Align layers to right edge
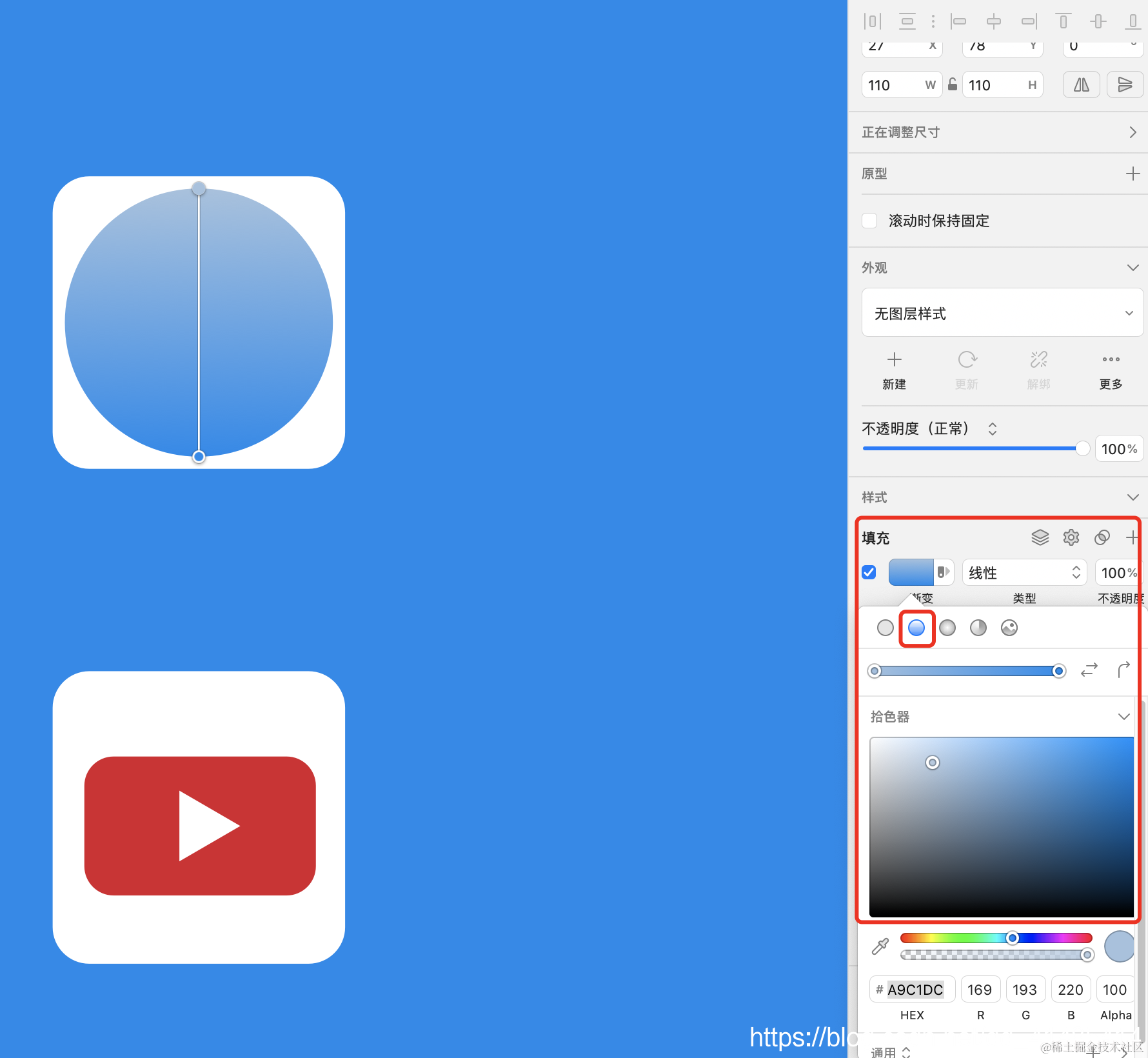The width and height of the screenshot is (1148, 1058). tap(1029, 21)
